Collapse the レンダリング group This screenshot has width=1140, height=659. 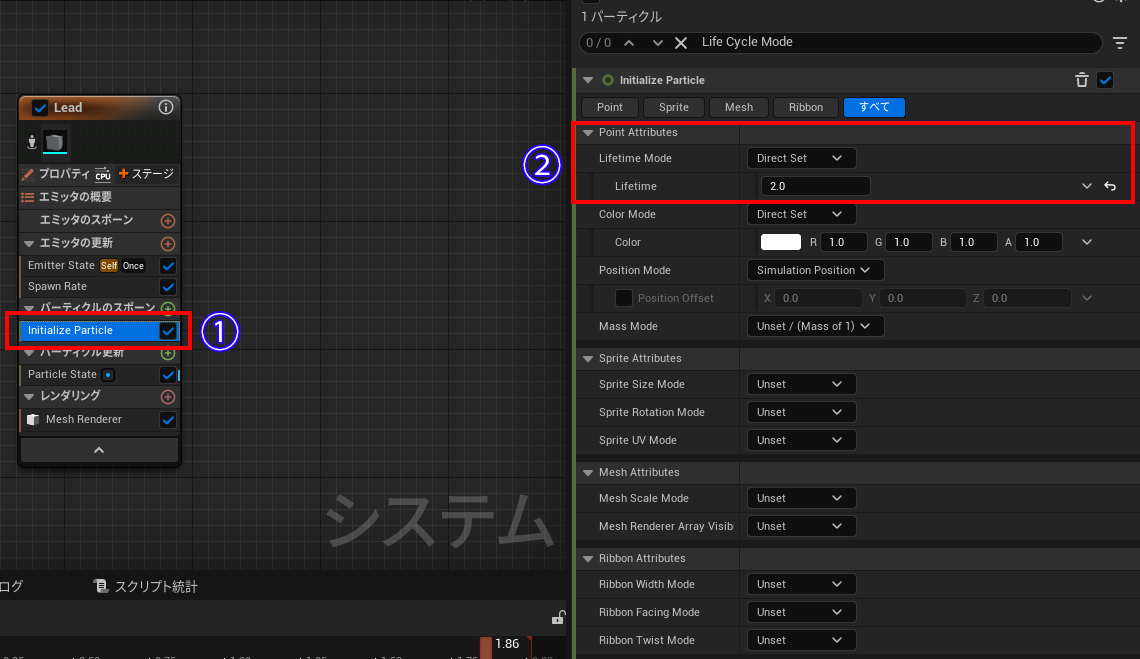pyautogui.click(x=29, y=396)
